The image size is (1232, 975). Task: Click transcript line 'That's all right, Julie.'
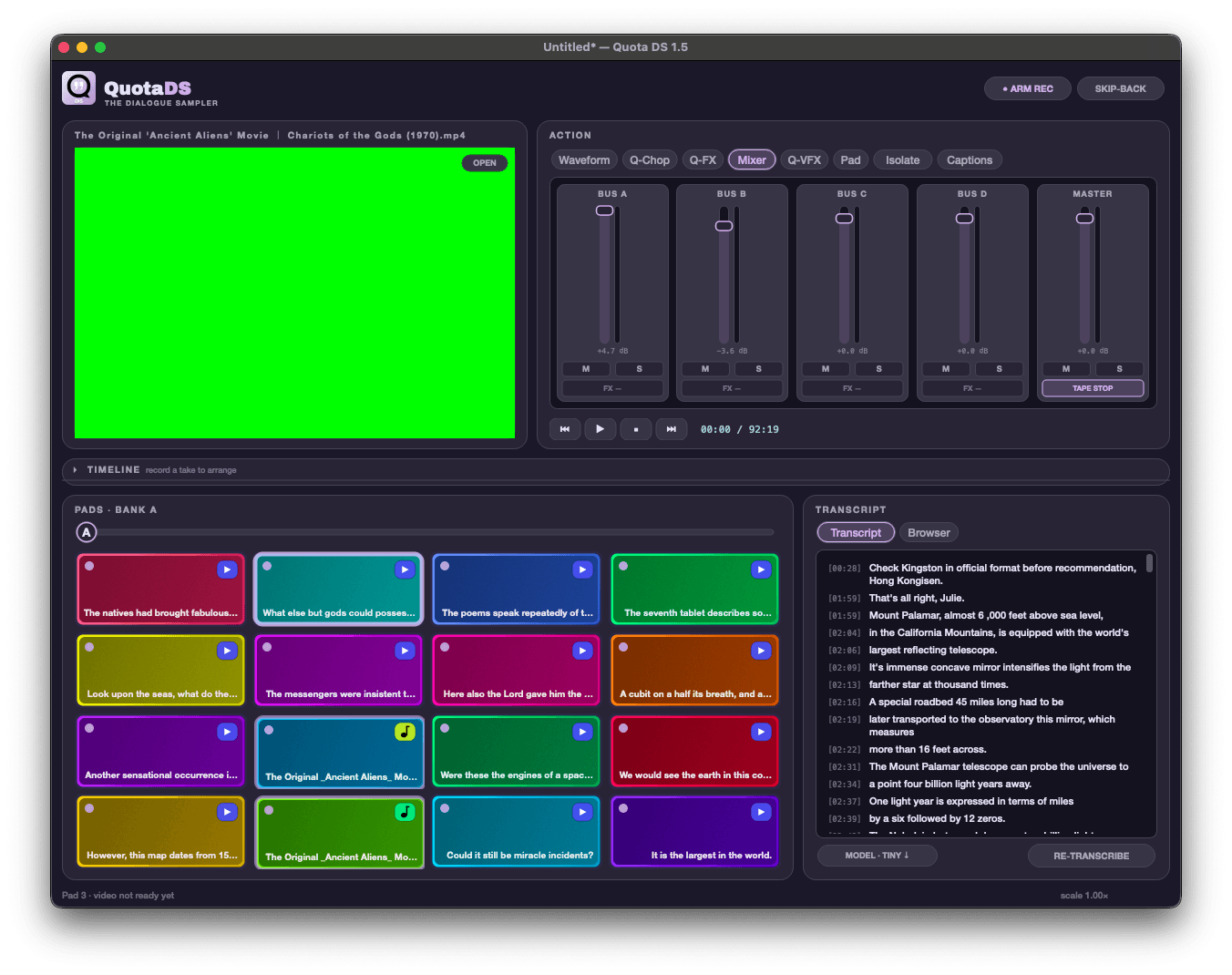pos(917,599)
